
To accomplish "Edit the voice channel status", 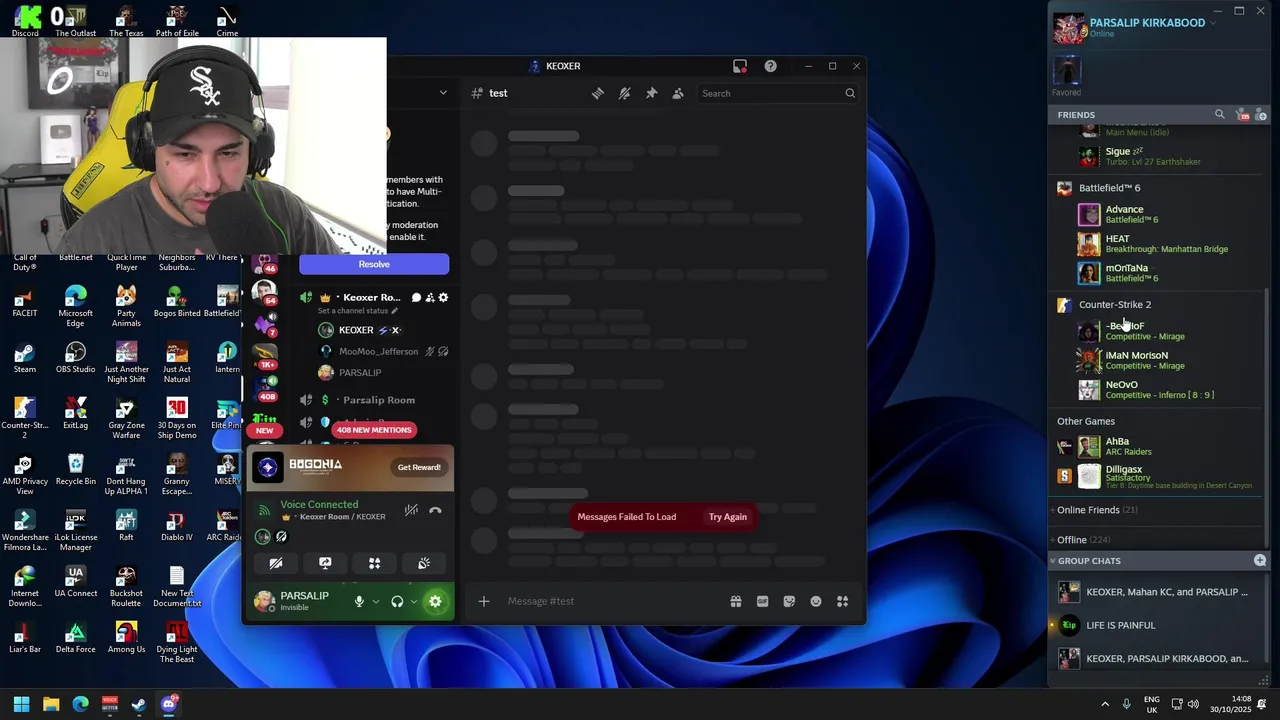I will tap(358, 311).
